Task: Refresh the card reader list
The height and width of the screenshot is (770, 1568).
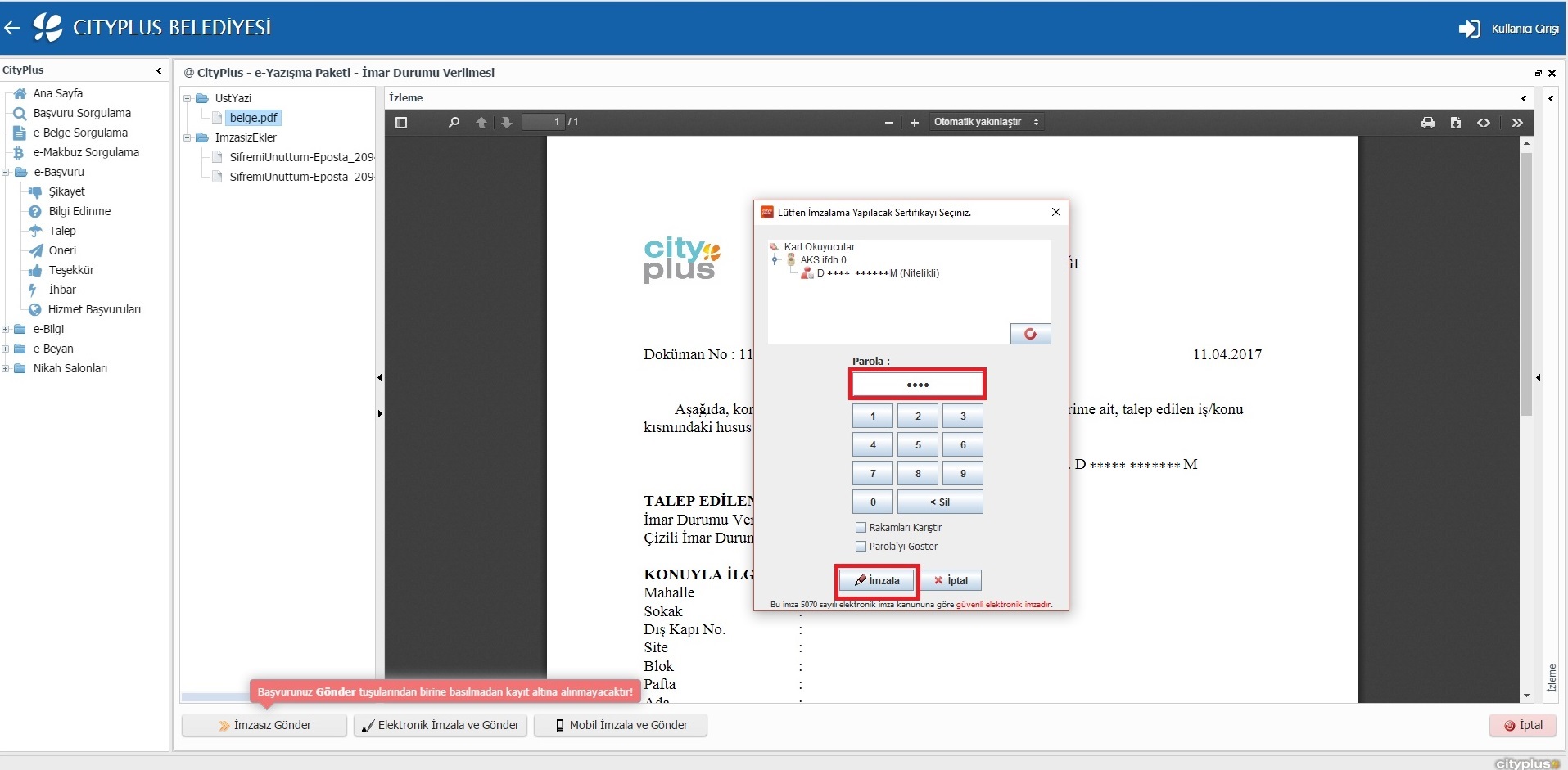Action: 1030,334
